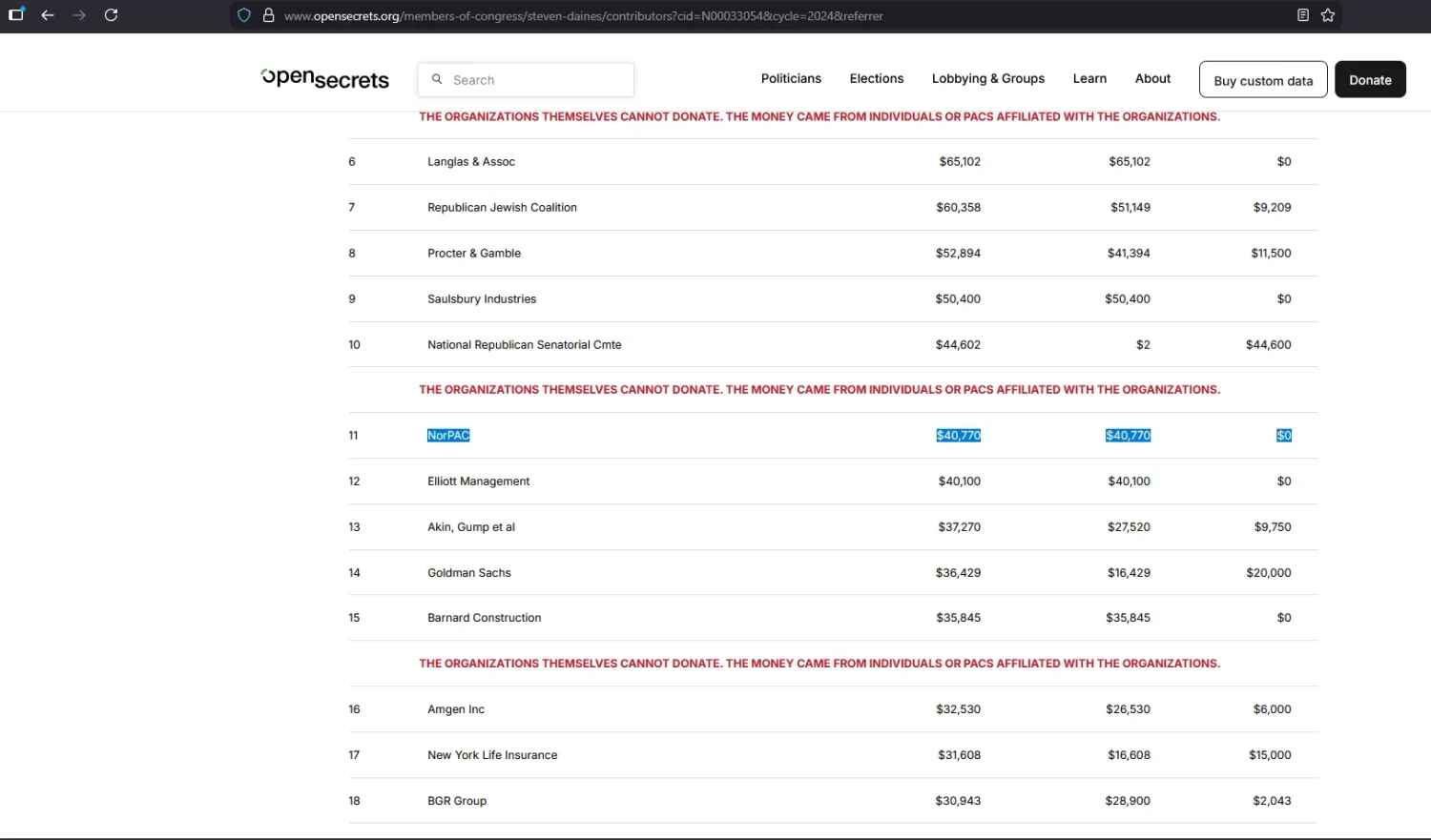Click the disclaimer text above row 11

(x=819, y=390)
